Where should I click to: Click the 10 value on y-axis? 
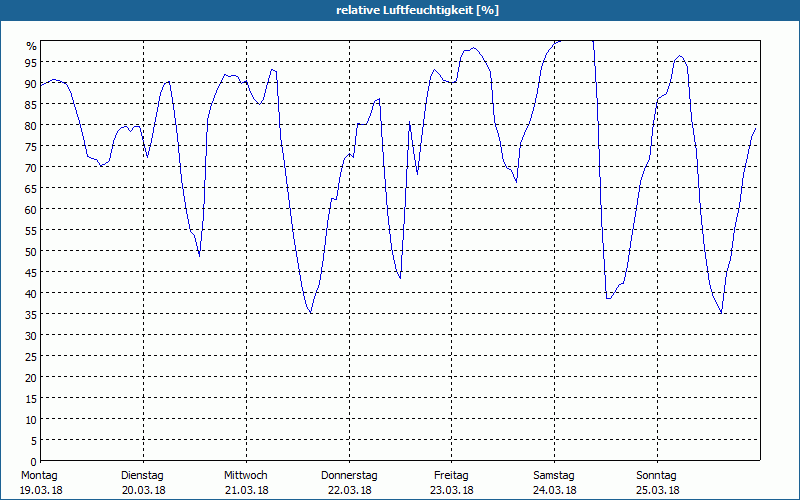31,419
